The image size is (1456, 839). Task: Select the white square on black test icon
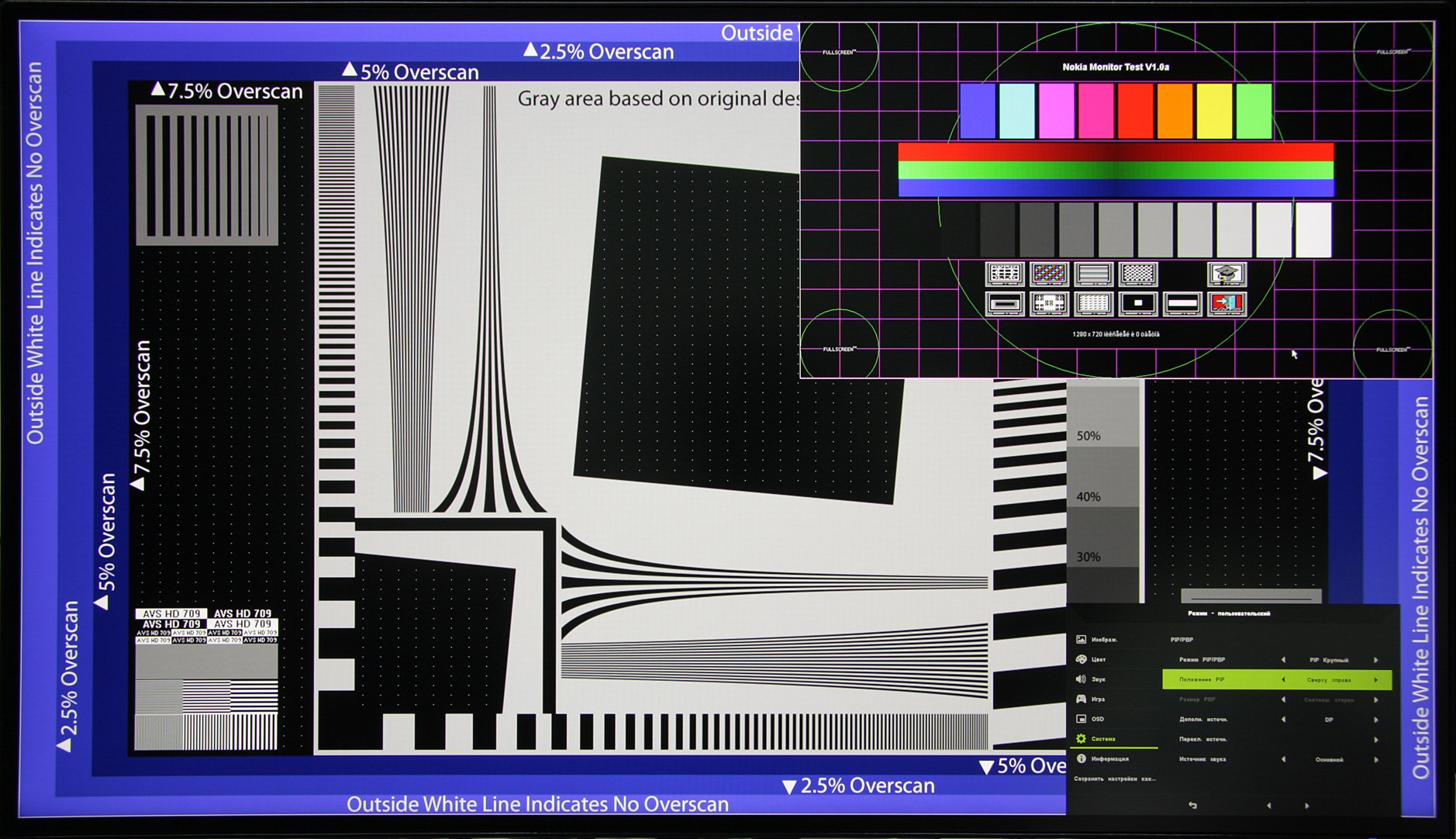point(1138,303)
